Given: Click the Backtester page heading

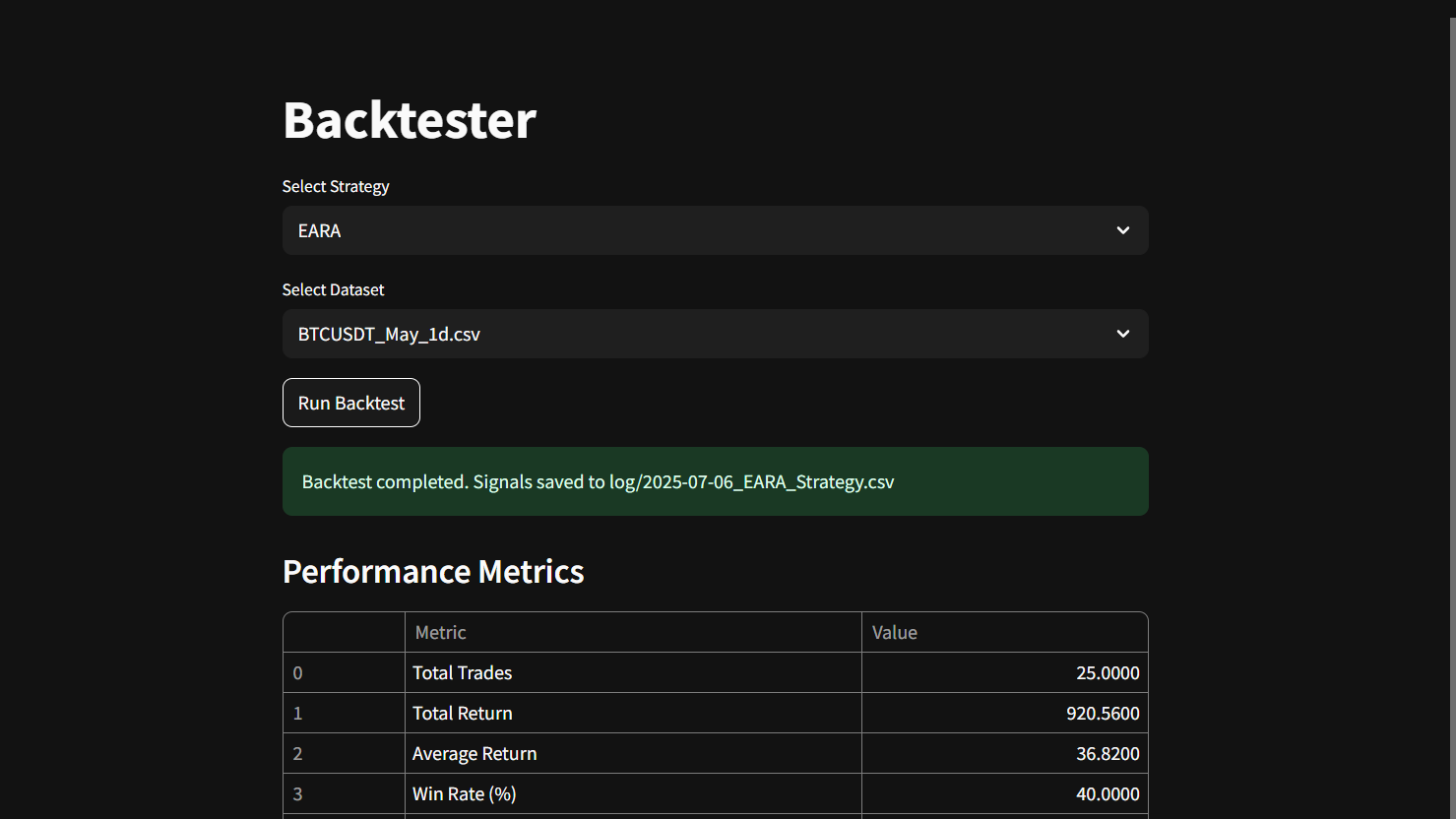Looking at the screenshot, I should click(x=409, y=120).
